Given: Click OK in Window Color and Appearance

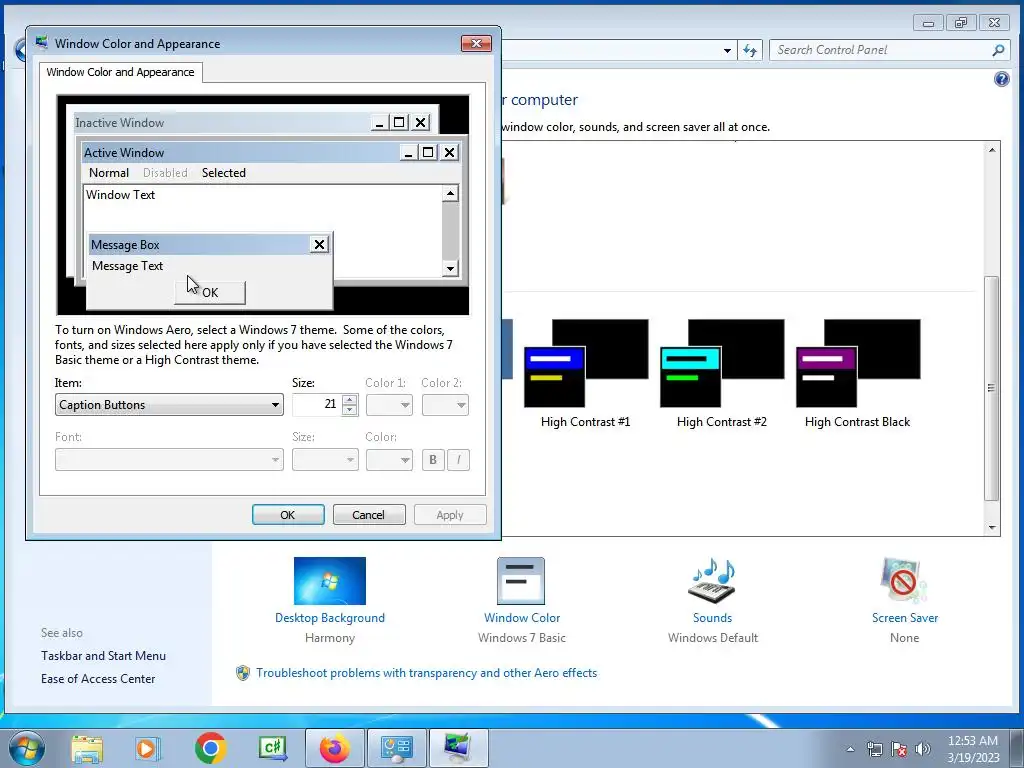Looking at the screenshot, I should coord(288,515).
